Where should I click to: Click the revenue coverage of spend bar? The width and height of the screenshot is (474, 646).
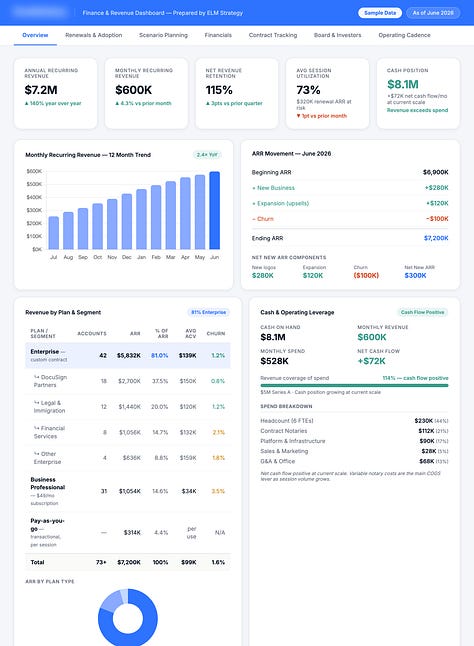click(x=354, y=386)
